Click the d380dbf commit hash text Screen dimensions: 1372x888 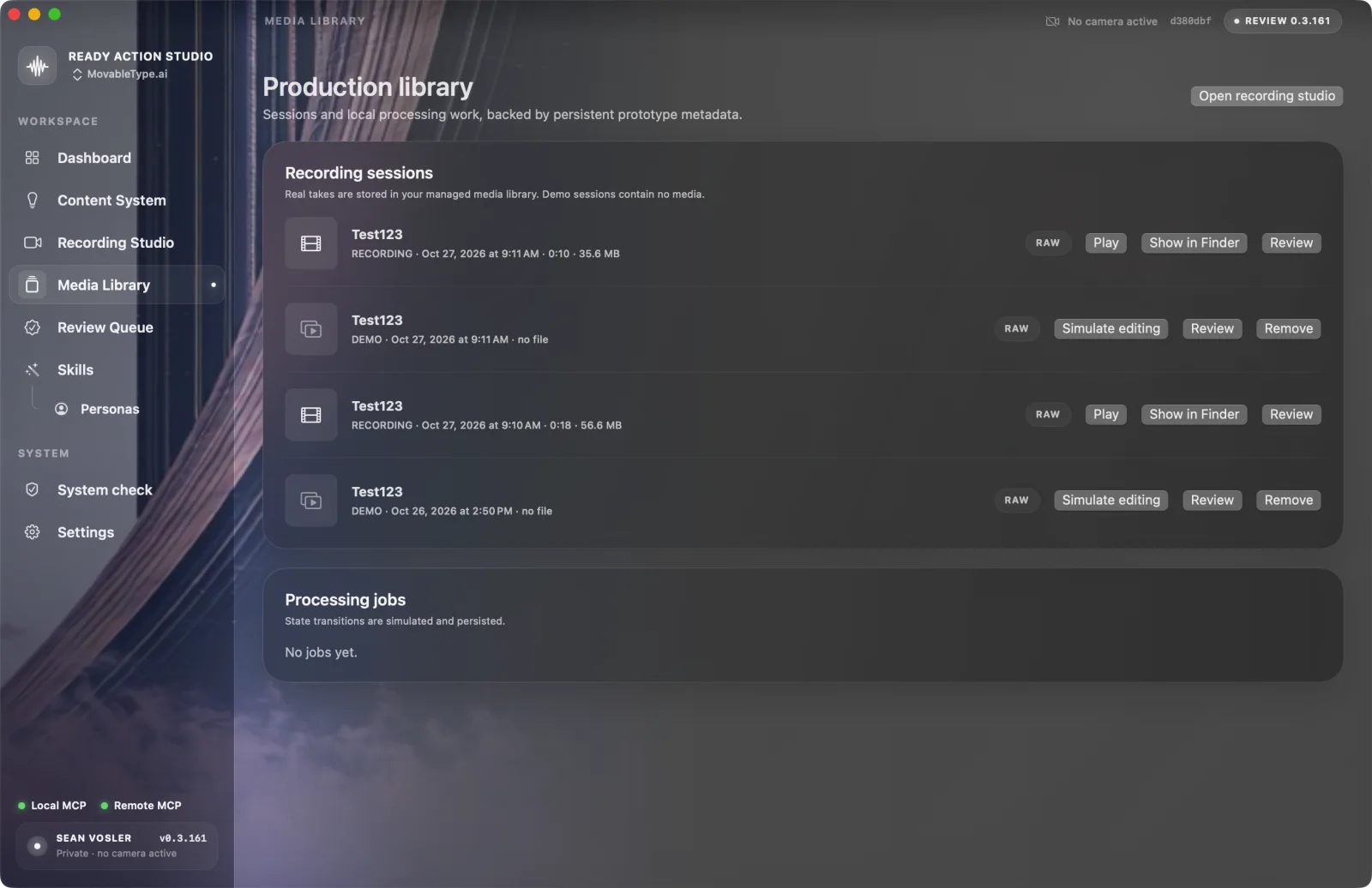click(x=1190, y=21)
